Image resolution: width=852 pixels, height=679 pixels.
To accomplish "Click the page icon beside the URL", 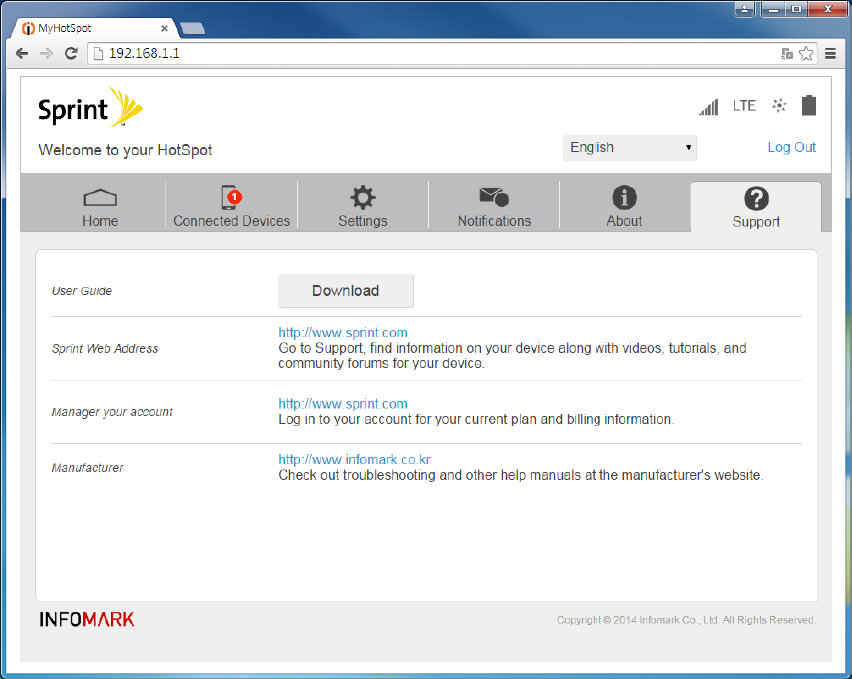I will pos(98,53).
